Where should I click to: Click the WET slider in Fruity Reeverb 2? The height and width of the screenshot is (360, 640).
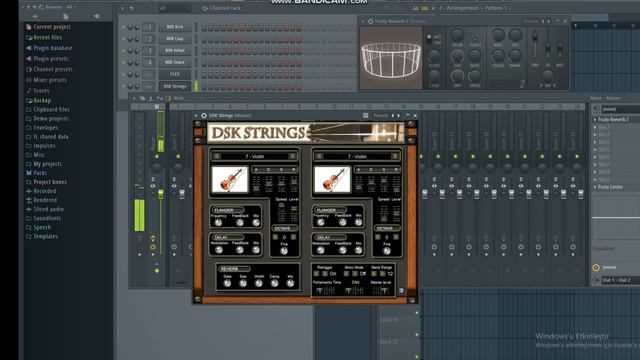click(x=560, y=45)
